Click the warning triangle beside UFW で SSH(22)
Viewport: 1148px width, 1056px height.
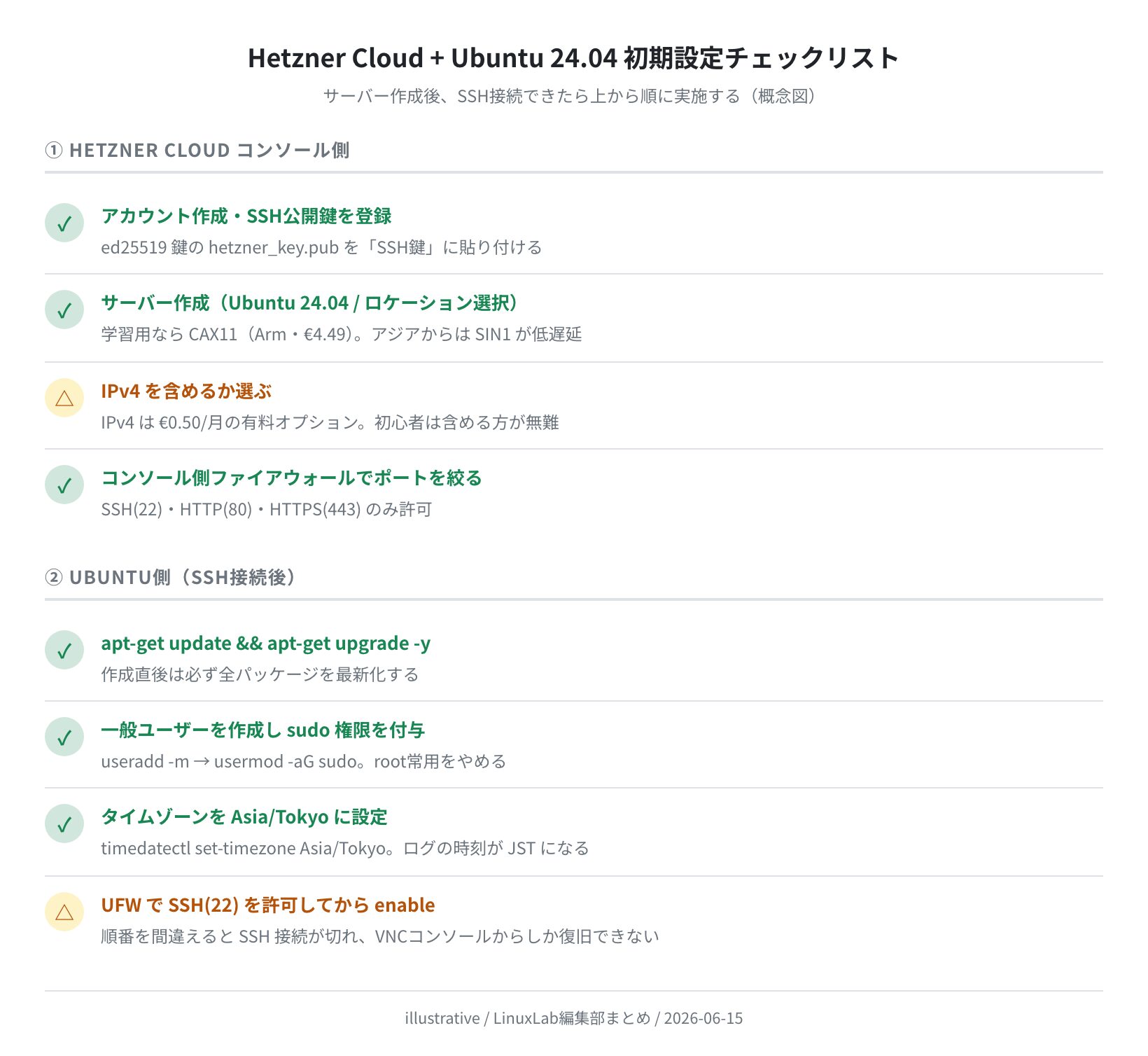pos(64,912)
